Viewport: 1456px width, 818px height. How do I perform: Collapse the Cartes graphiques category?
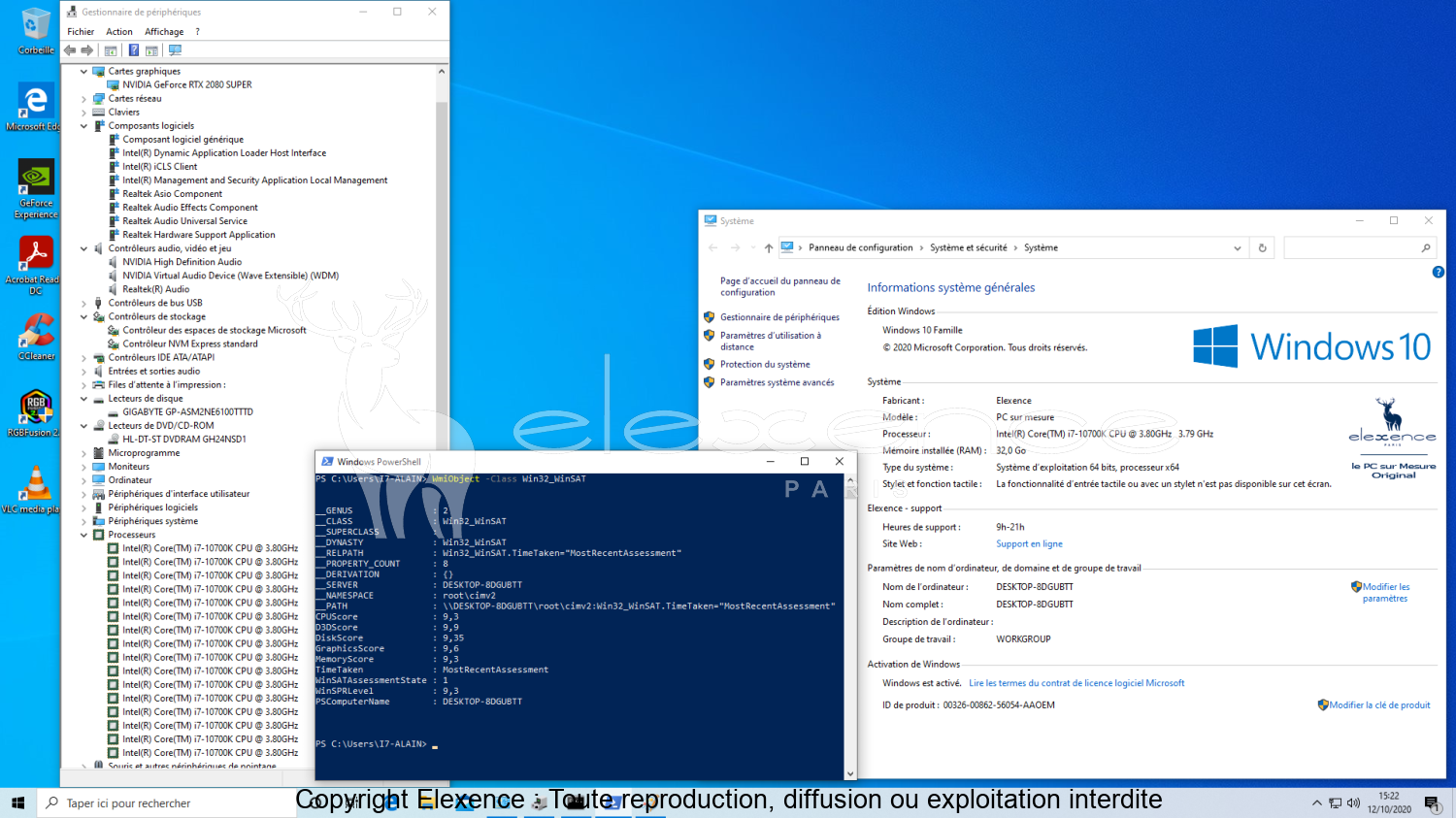[x=84, y=71]
